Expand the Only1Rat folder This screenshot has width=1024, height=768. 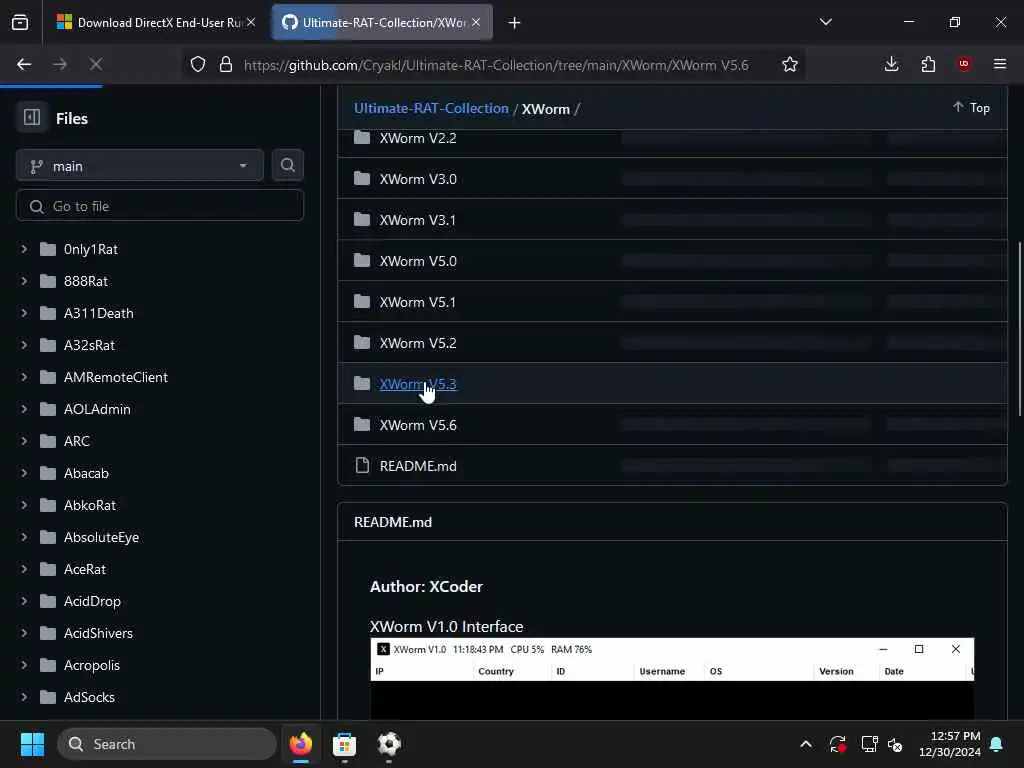pyautogui.click(x=24, y=249)
